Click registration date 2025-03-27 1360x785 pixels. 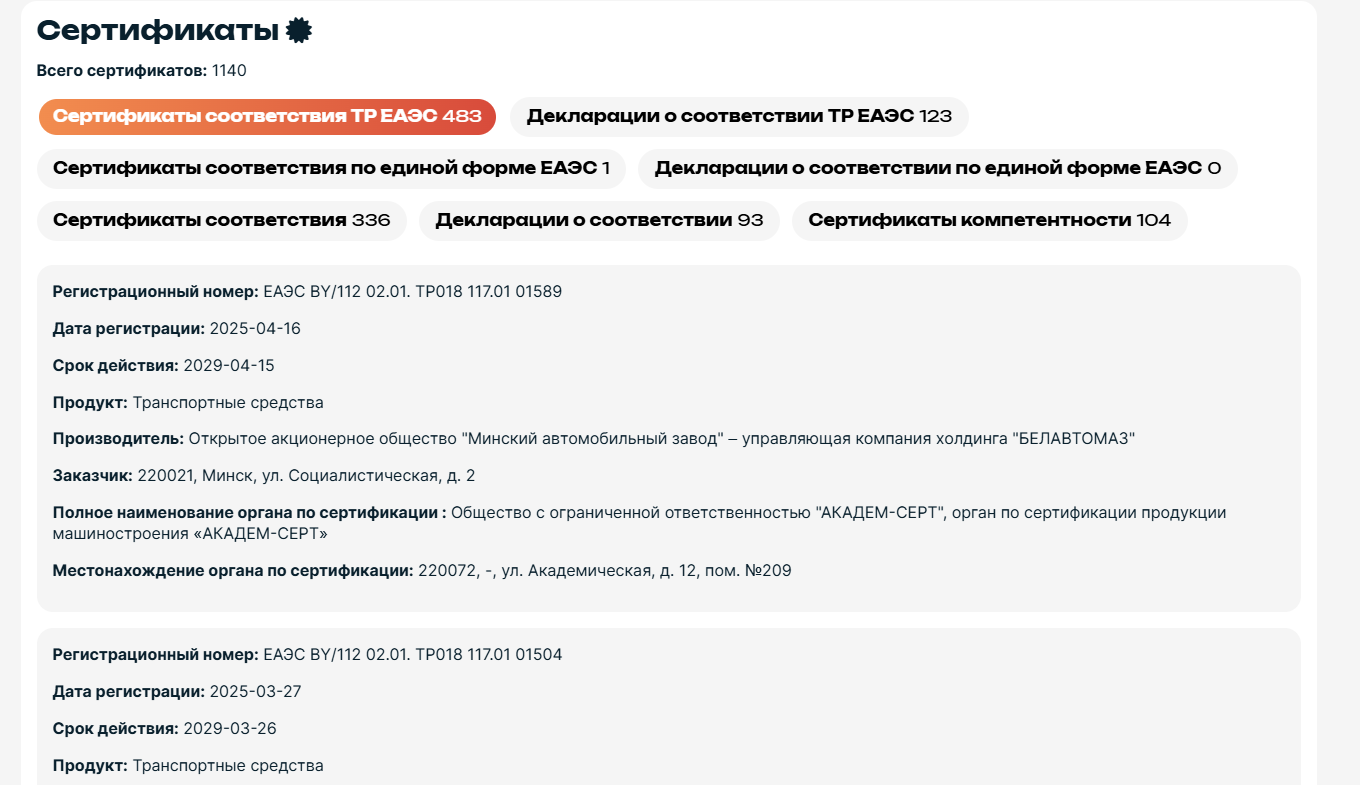(x=255, y=692)
